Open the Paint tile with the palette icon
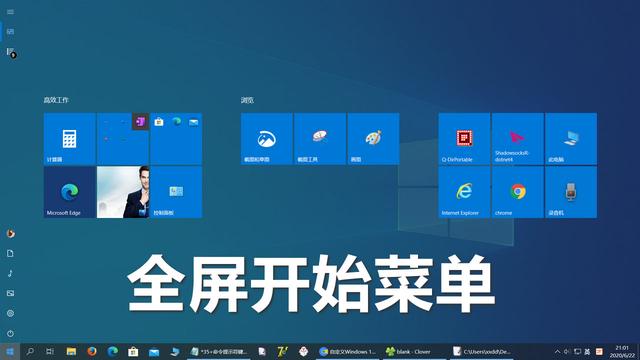The image size is (640, 360). tap(373, 139)
